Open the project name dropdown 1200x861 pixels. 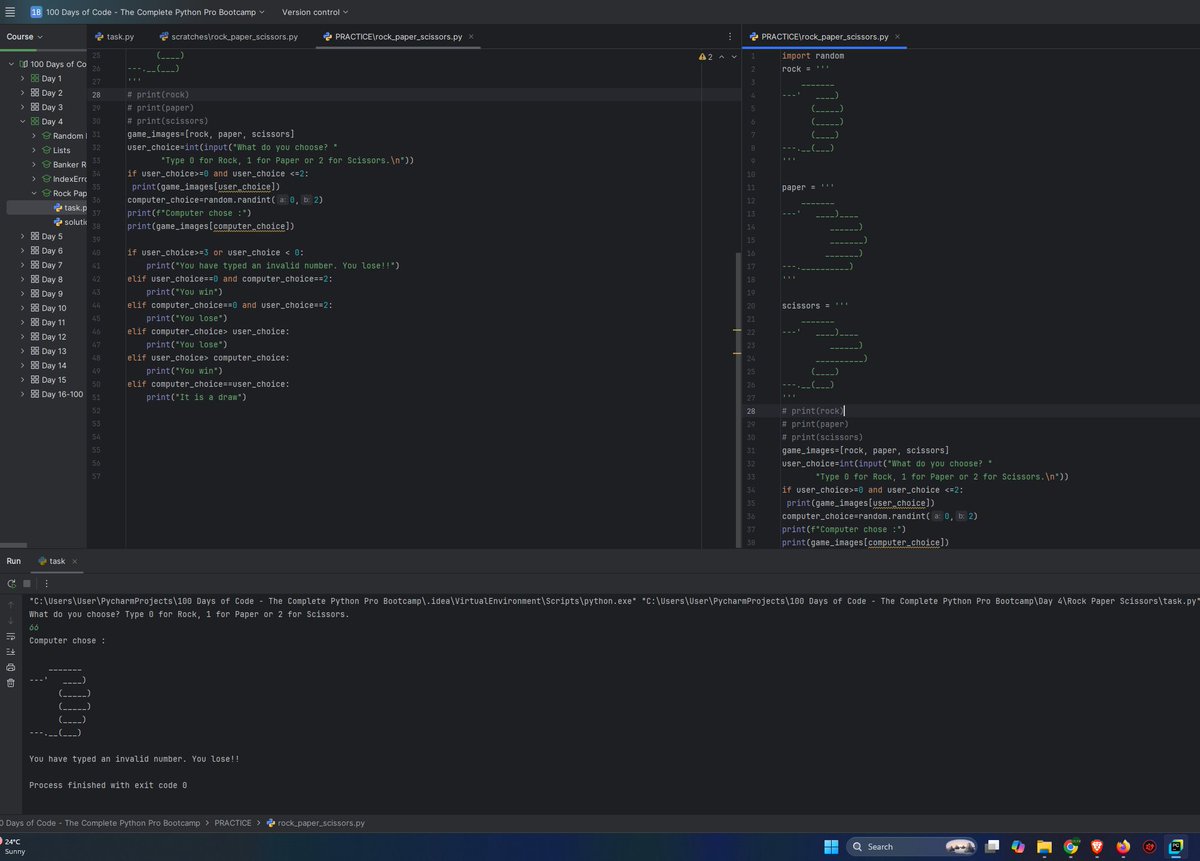click(148, 12)
